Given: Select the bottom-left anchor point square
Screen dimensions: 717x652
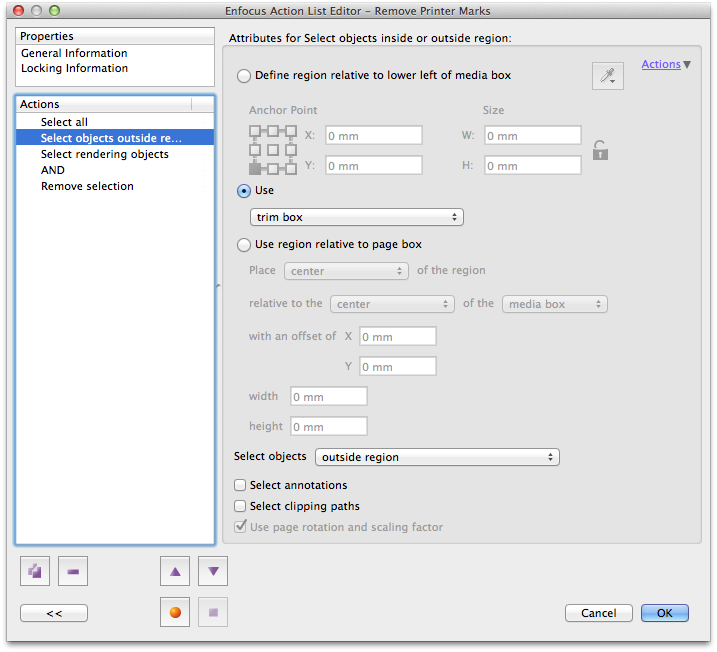Looking at the screenshot, I should (255, 169).
